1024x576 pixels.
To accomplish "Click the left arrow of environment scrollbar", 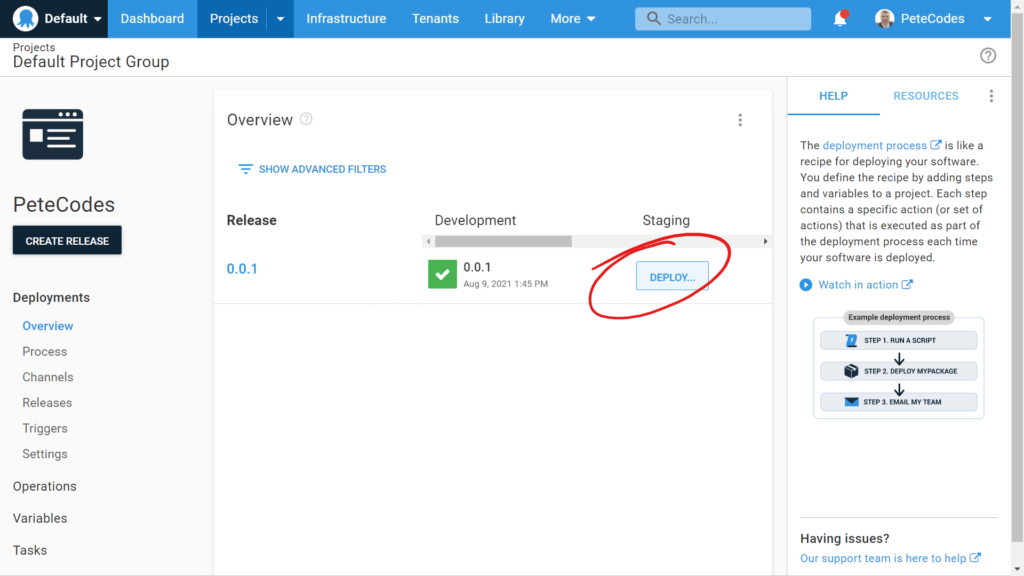I will pos(428,241).
